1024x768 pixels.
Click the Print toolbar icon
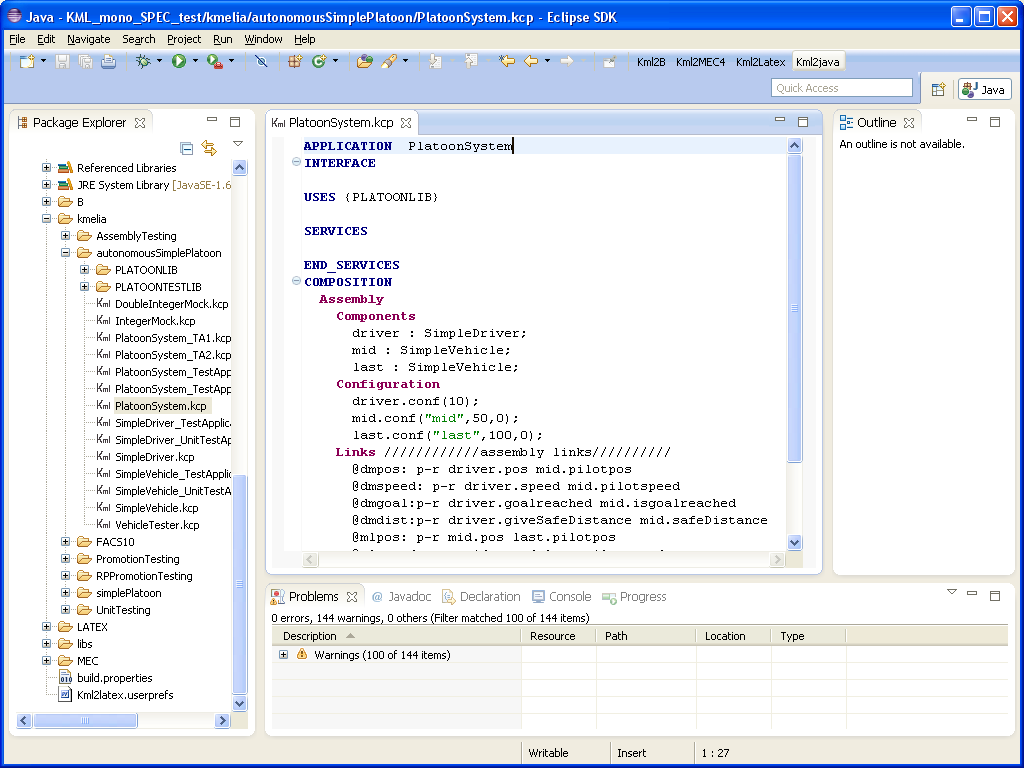click(x=108, y=61)
